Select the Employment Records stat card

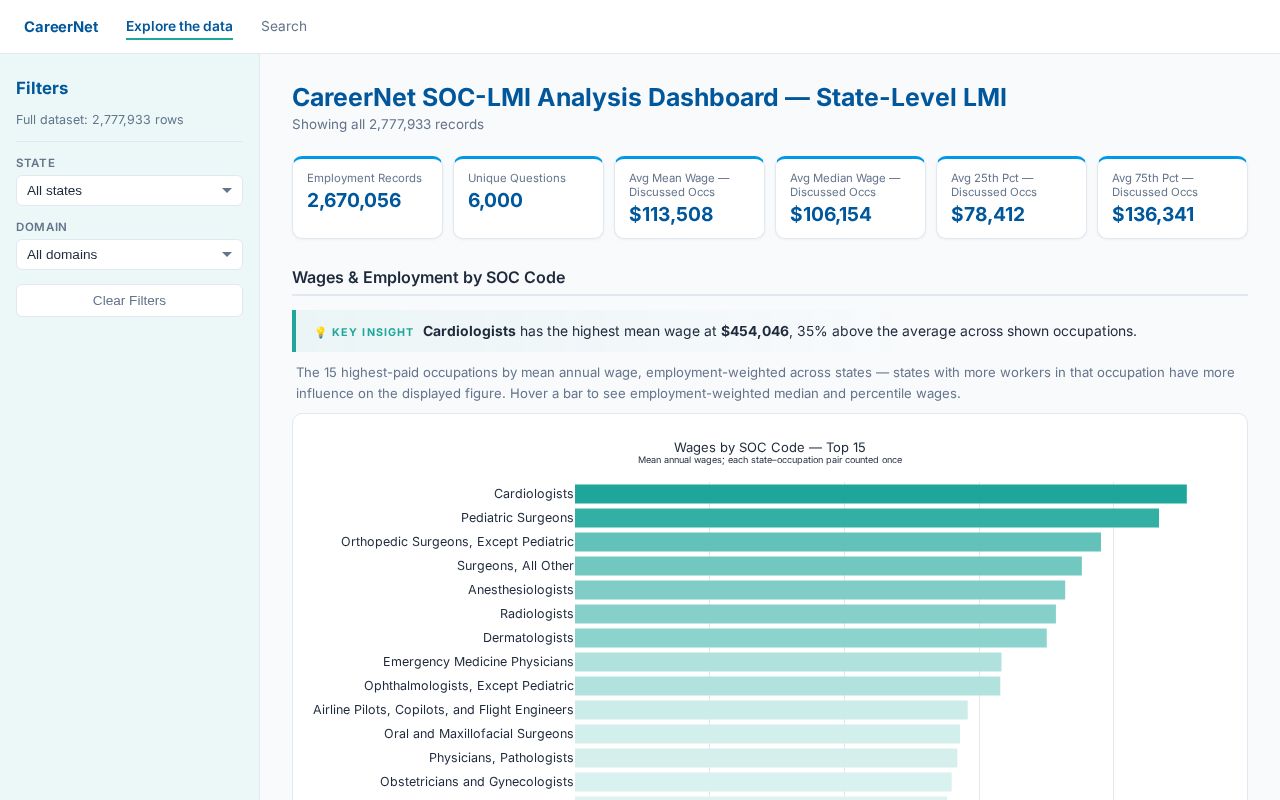pyautogui.click(x=367, y=197)
